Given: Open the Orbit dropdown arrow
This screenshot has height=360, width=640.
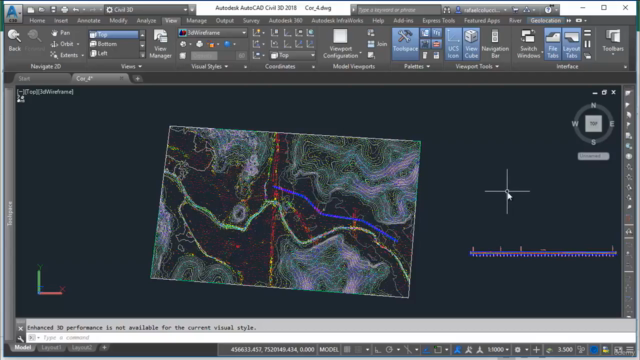Looking at the screenshot, I should coord(78,44).
